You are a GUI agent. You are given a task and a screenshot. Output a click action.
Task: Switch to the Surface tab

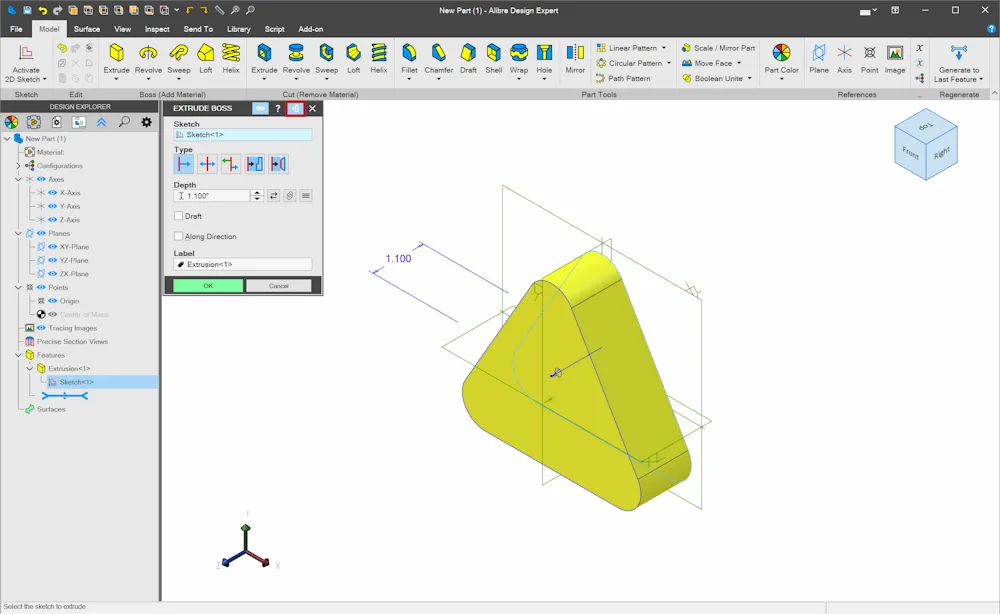click(87, 29)
